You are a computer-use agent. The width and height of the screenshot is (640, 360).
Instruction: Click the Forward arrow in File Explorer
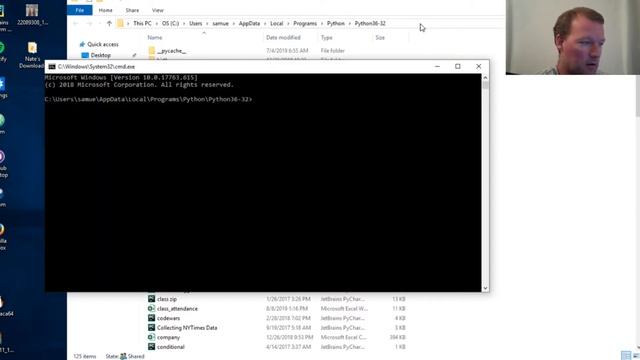[x=89, y=24]
